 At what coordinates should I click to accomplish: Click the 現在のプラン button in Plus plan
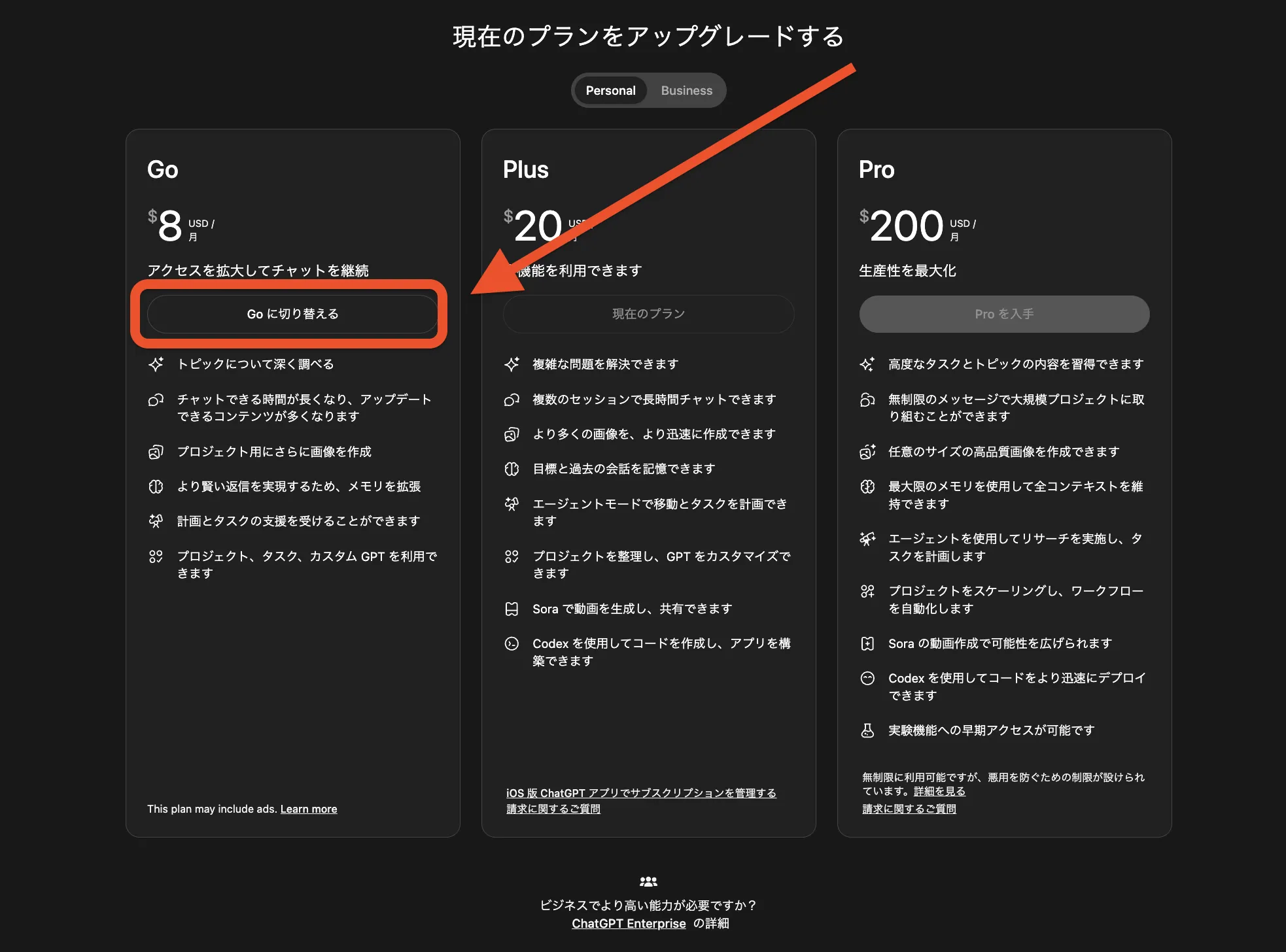coord(648,314)
